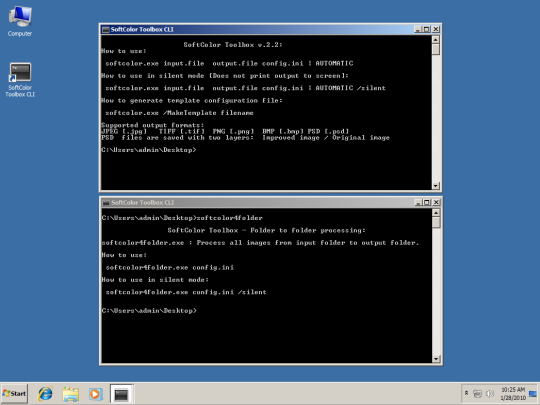Click the 'softcolor.exe /MakeTemplate filename' line
The image size is (540, 405).
point(179,113)
